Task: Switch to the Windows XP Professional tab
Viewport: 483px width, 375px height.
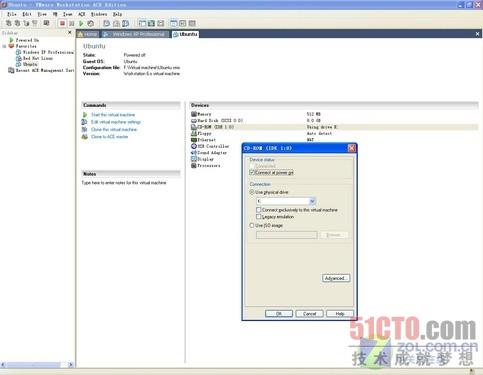Action: pyautogui.click(x=135, y=34)
